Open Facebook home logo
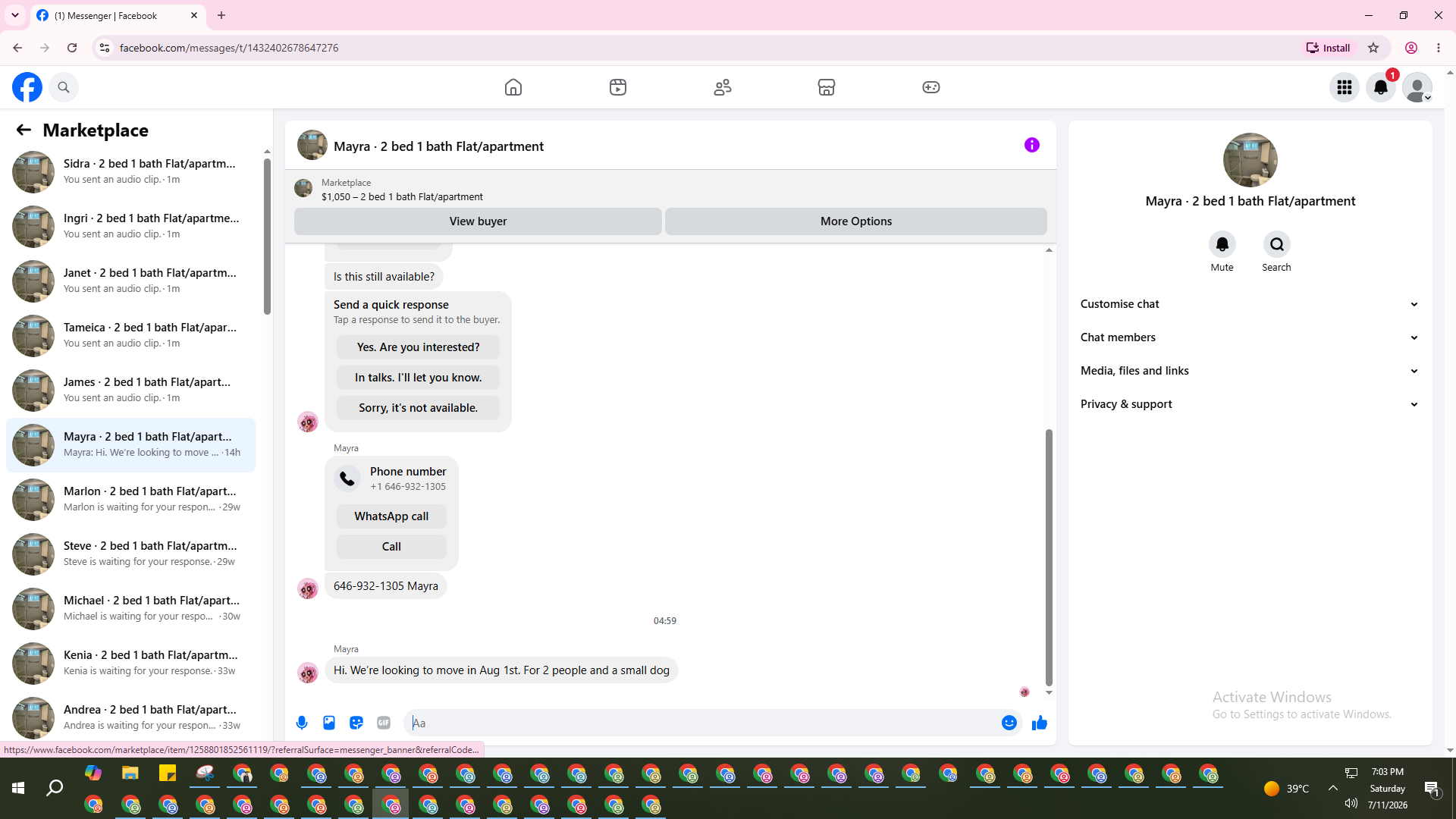This screenshot has width=1456, height=819. coord(27,87)
